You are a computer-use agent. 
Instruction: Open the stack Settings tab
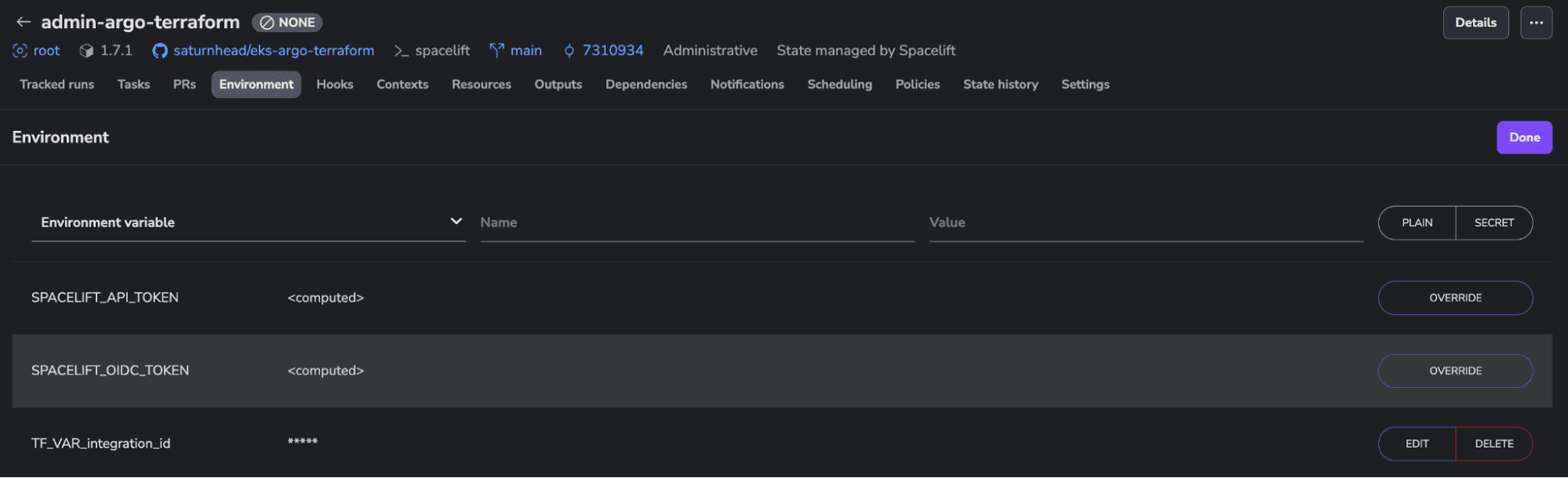pos(1086,85)
